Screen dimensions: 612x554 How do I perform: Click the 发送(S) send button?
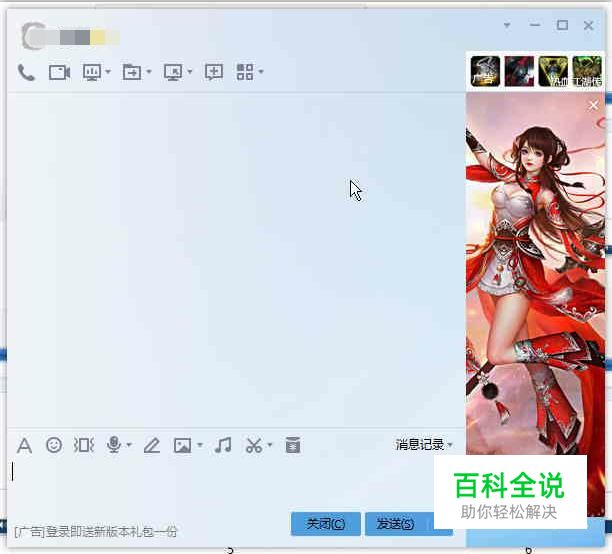[x=399, y=524]
